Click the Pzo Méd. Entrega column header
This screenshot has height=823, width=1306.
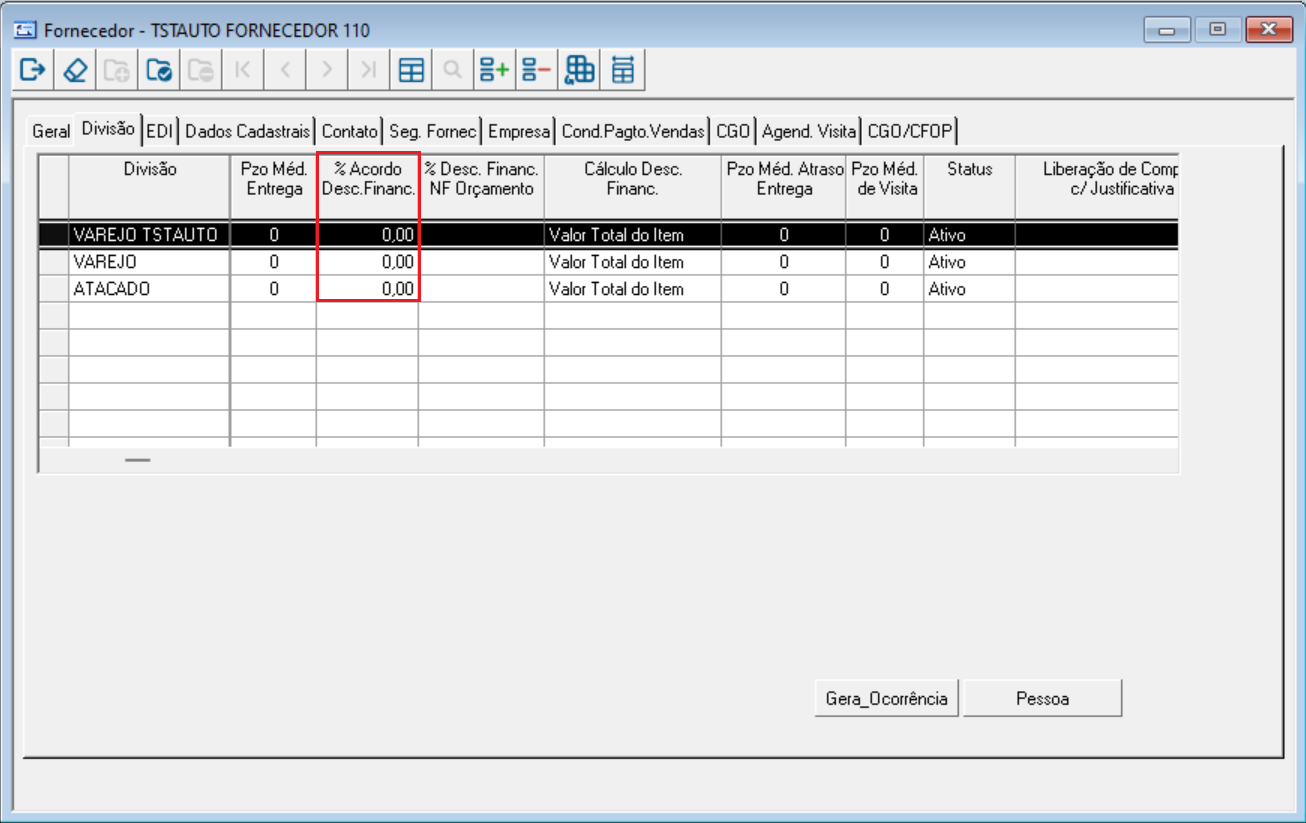tap(274, 187)
